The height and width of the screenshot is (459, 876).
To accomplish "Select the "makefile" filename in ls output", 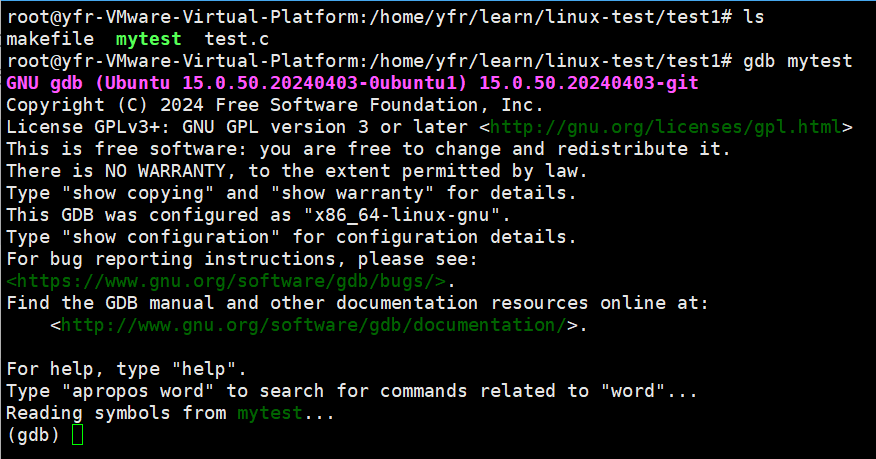I will (x=50, y=40).
